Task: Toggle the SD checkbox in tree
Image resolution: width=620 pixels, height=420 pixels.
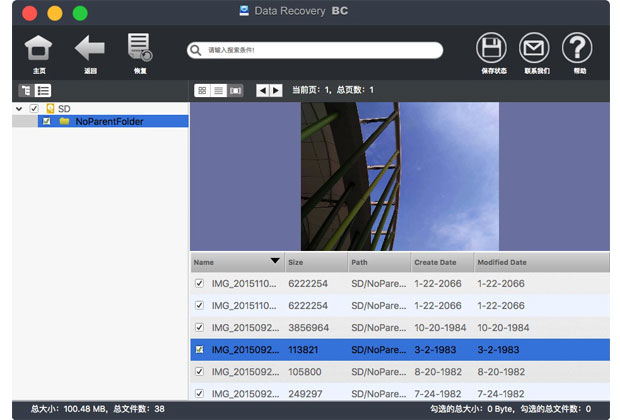Action: 34,108
